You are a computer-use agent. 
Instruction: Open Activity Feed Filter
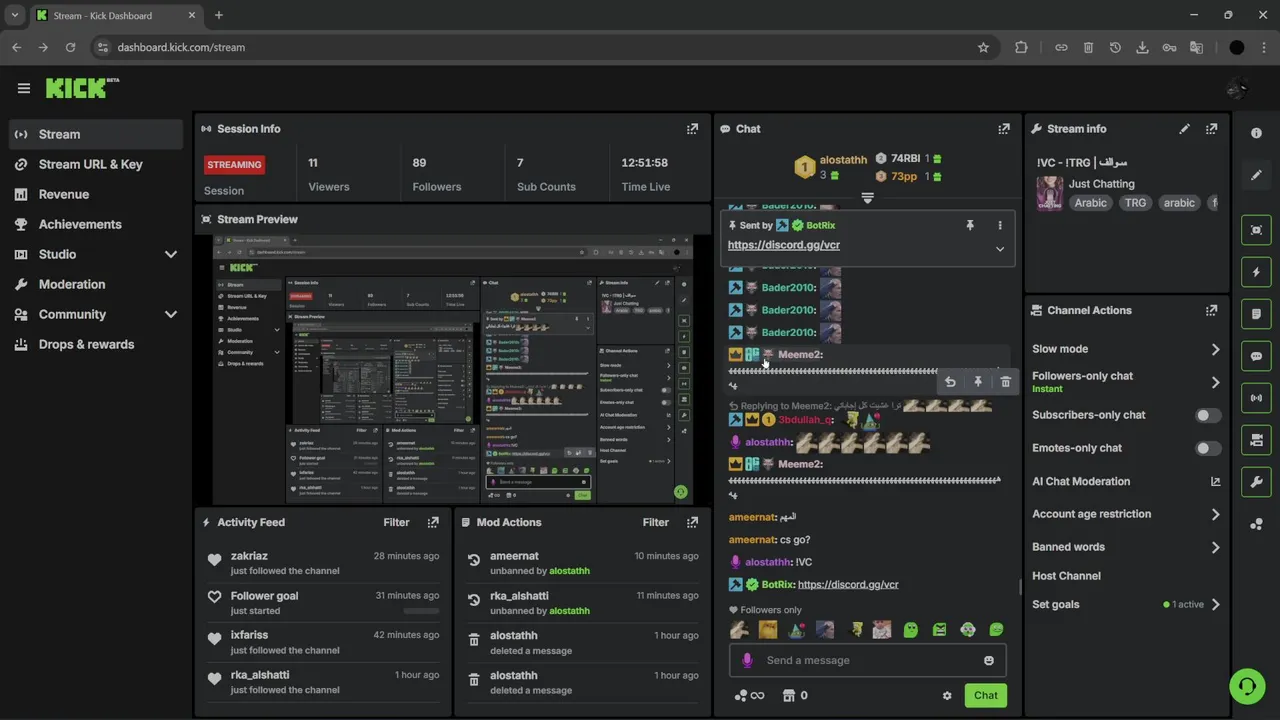(x=396, y=522)
